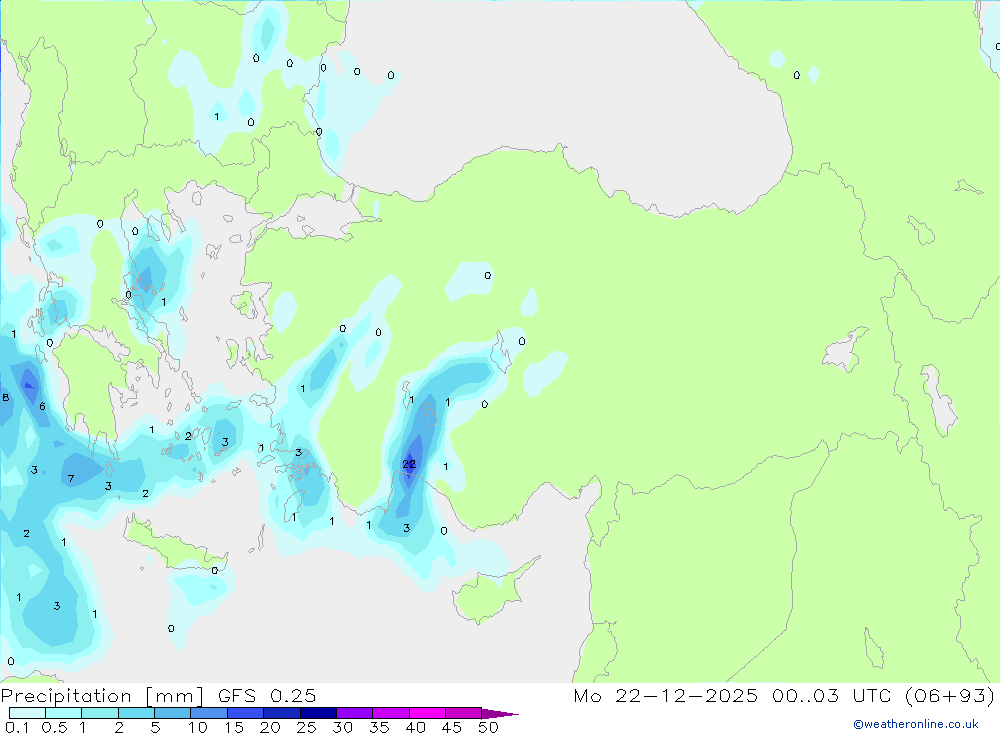Click the '8' precipitation value at left edge
This screenshot has width=1000, height=733.
coord(6,397)
